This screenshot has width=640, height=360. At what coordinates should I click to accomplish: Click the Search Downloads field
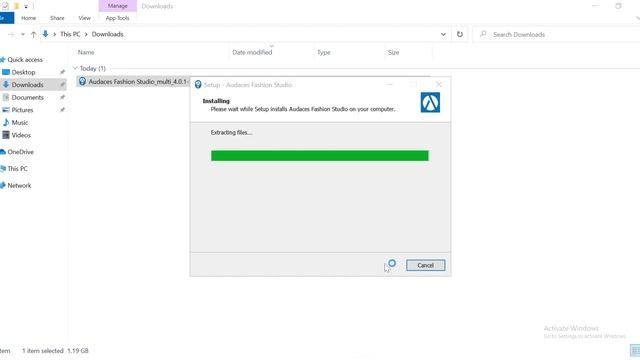557,34
